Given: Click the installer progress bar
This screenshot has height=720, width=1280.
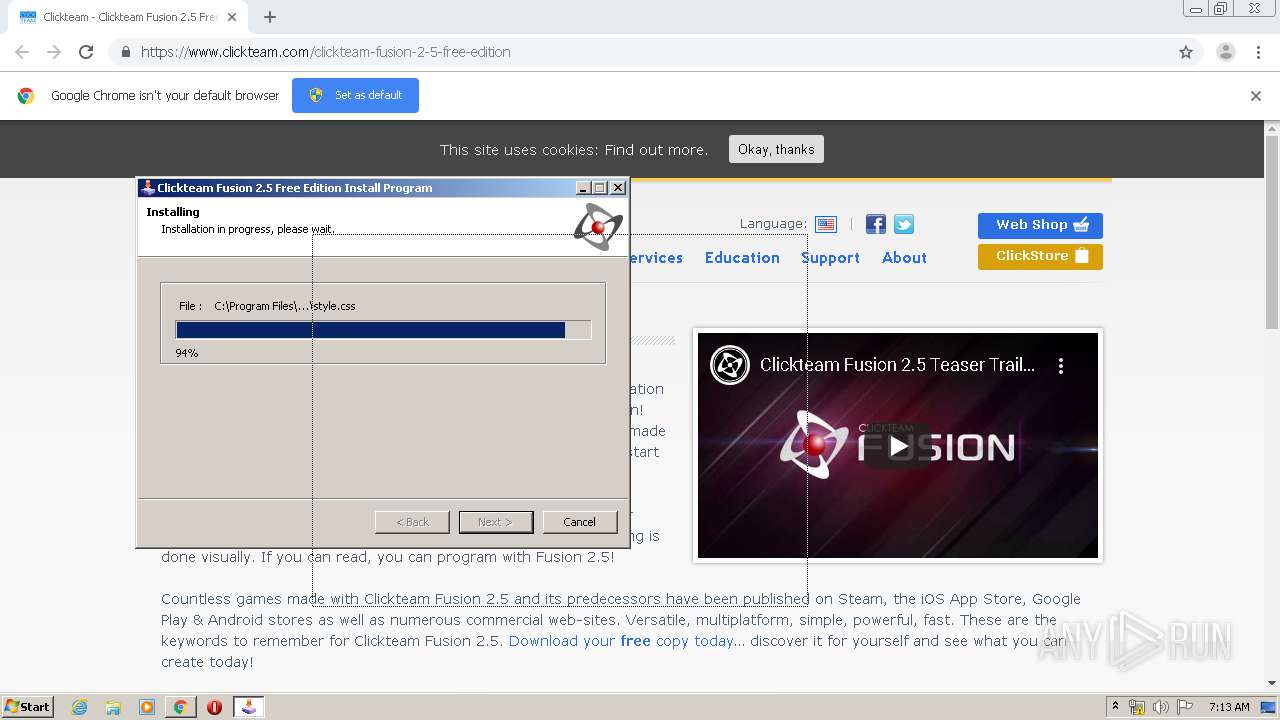Looking at the screenshot, I should pos(383,330).
